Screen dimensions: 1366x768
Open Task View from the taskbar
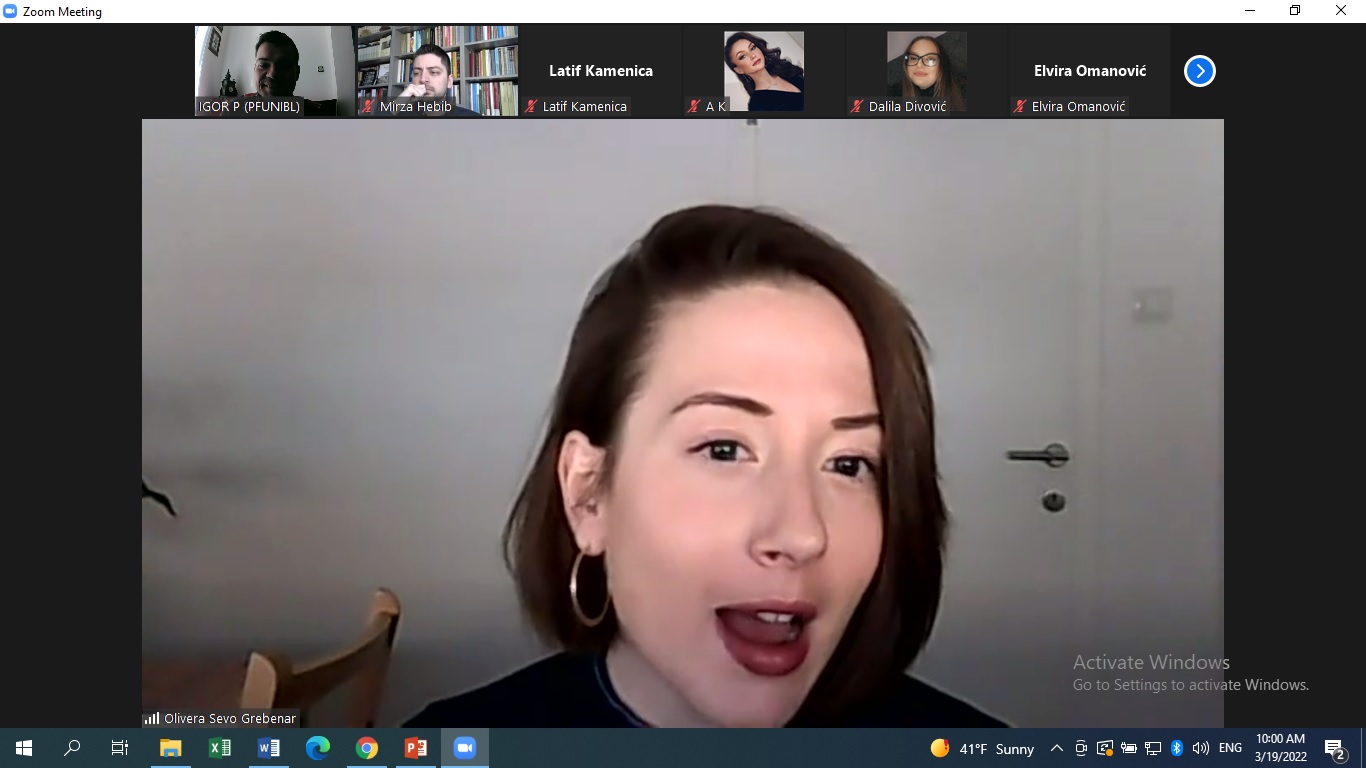[120, 748]
